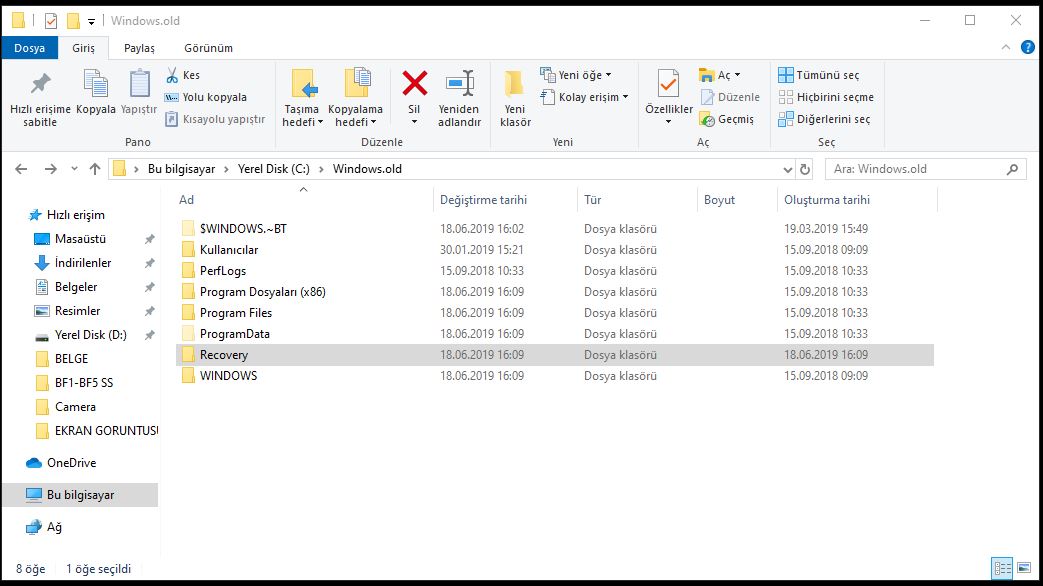Cut selection with Kes scissors
The width and height of the screenshot is (1043, 586).
(183, 75)
